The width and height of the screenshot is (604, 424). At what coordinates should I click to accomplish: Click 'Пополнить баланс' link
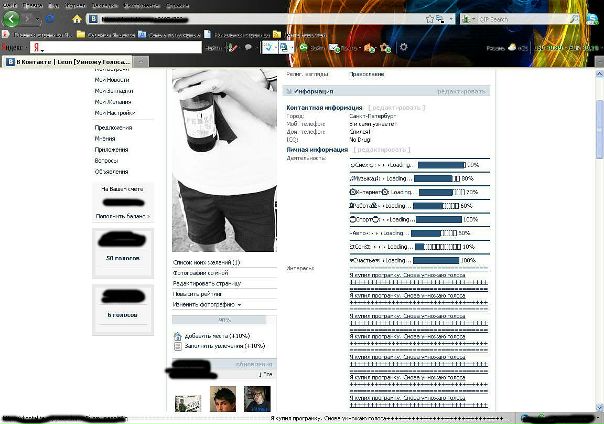(x=123, y=215)
